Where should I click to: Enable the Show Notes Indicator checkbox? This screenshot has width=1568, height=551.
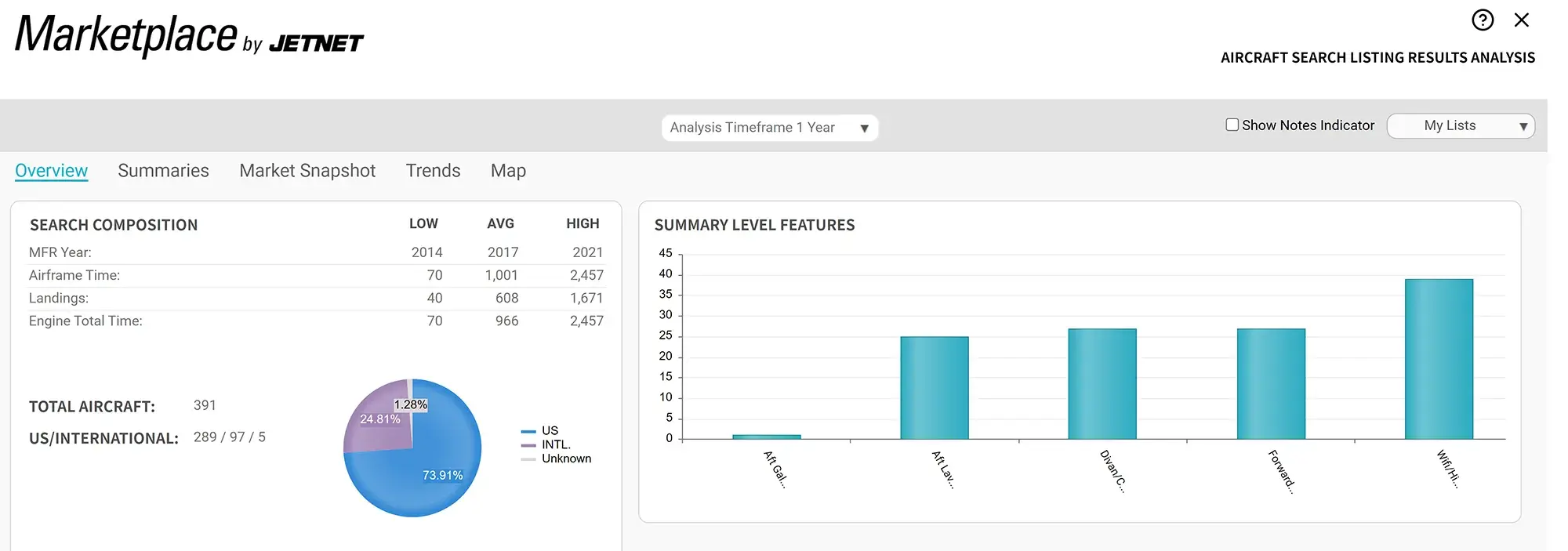coord(1232,125)
